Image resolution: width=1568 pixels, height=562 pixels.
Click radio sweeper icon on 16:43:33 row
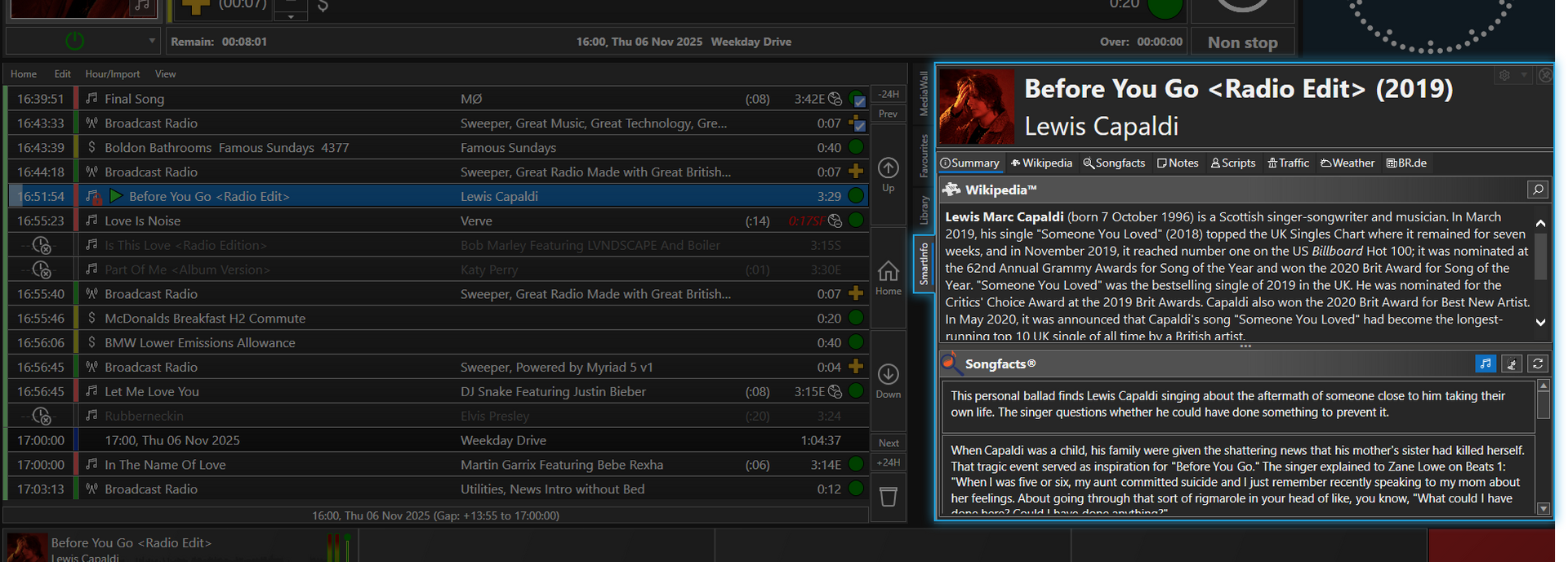(x=91, y=123)
